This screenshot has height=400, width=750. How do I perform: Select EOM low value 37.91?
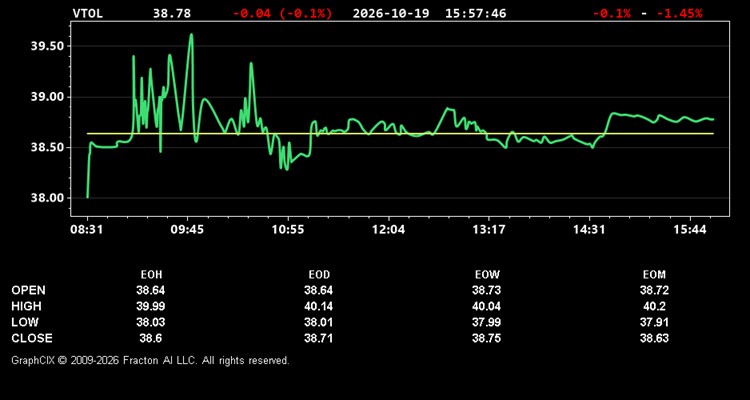pos(654,322)
